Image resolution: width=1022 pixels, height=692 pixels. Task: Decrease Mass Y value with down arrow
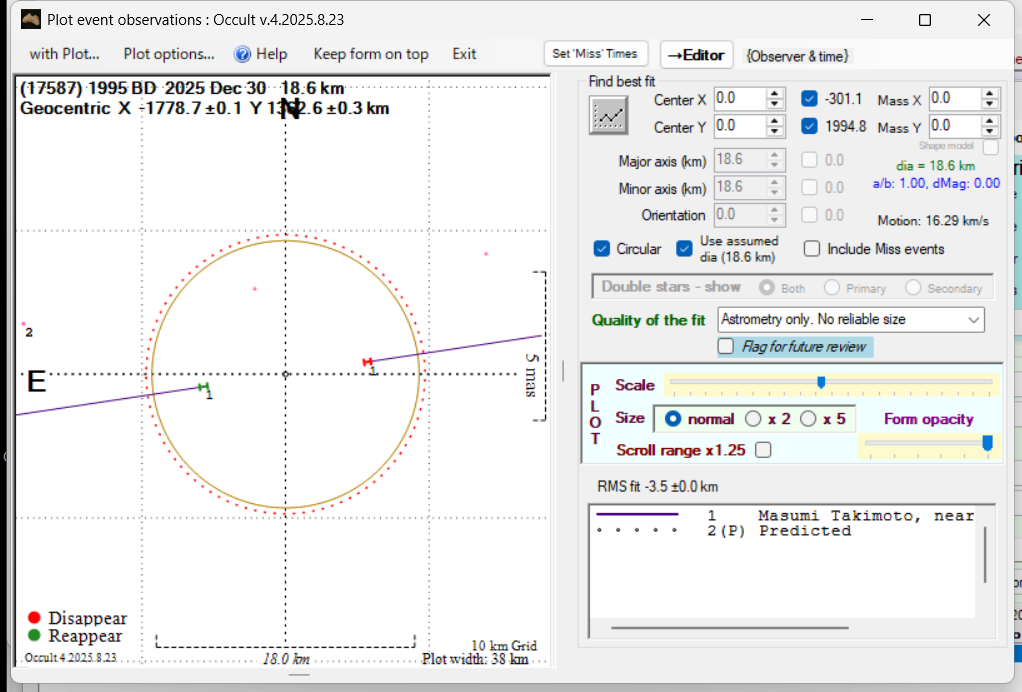click(989, 132)
